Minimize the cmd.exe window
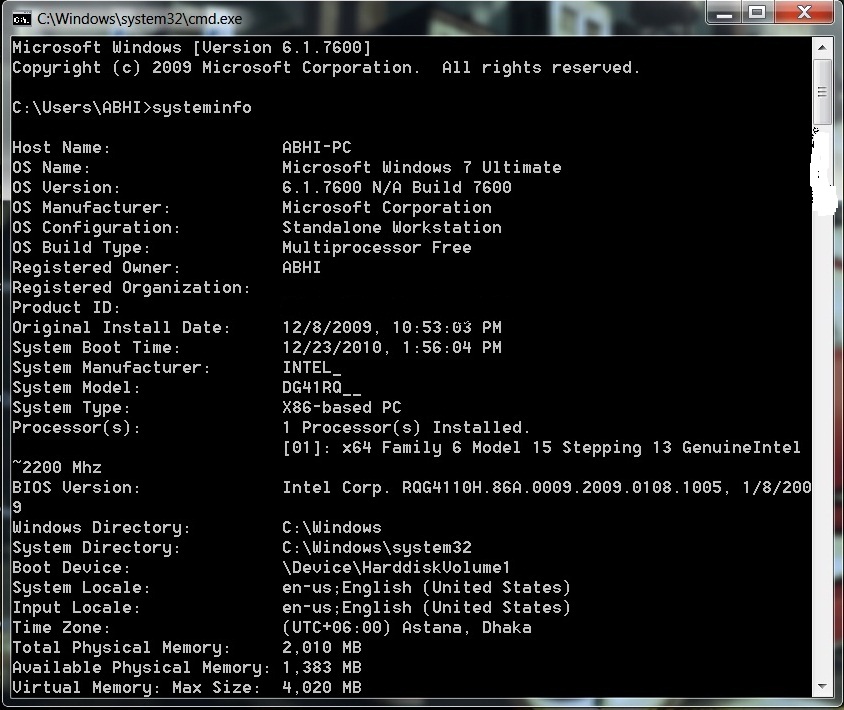Image resolution: width=844 pixels, height=710 pixels. click(725, 12)
